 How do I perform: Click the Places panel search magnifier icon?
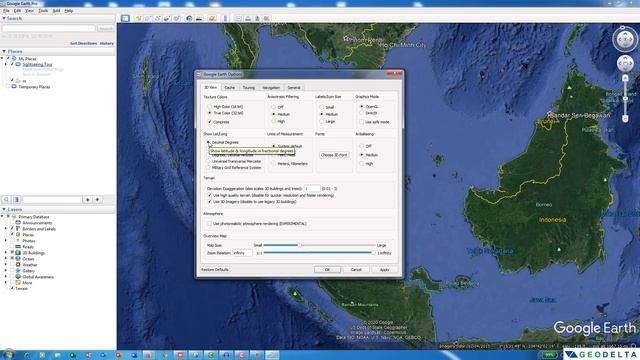click(x=7, y=200)
